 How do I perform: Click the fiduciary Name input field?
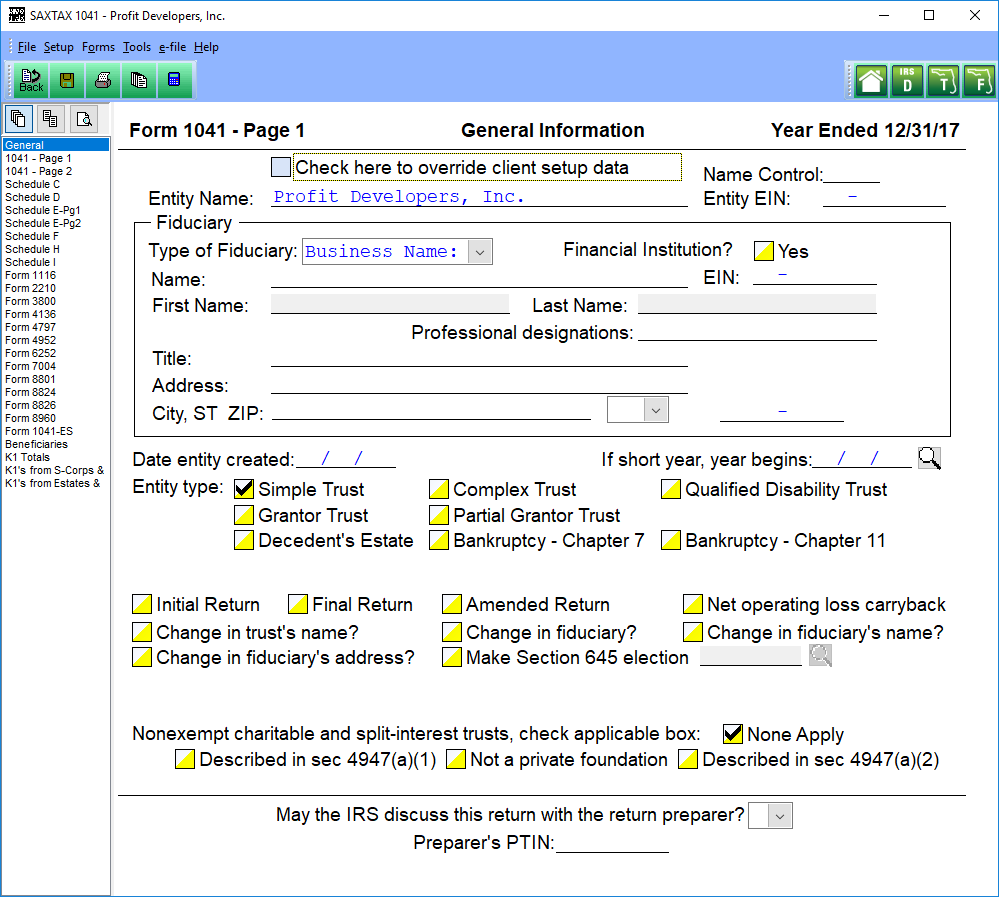pos(479,279)
